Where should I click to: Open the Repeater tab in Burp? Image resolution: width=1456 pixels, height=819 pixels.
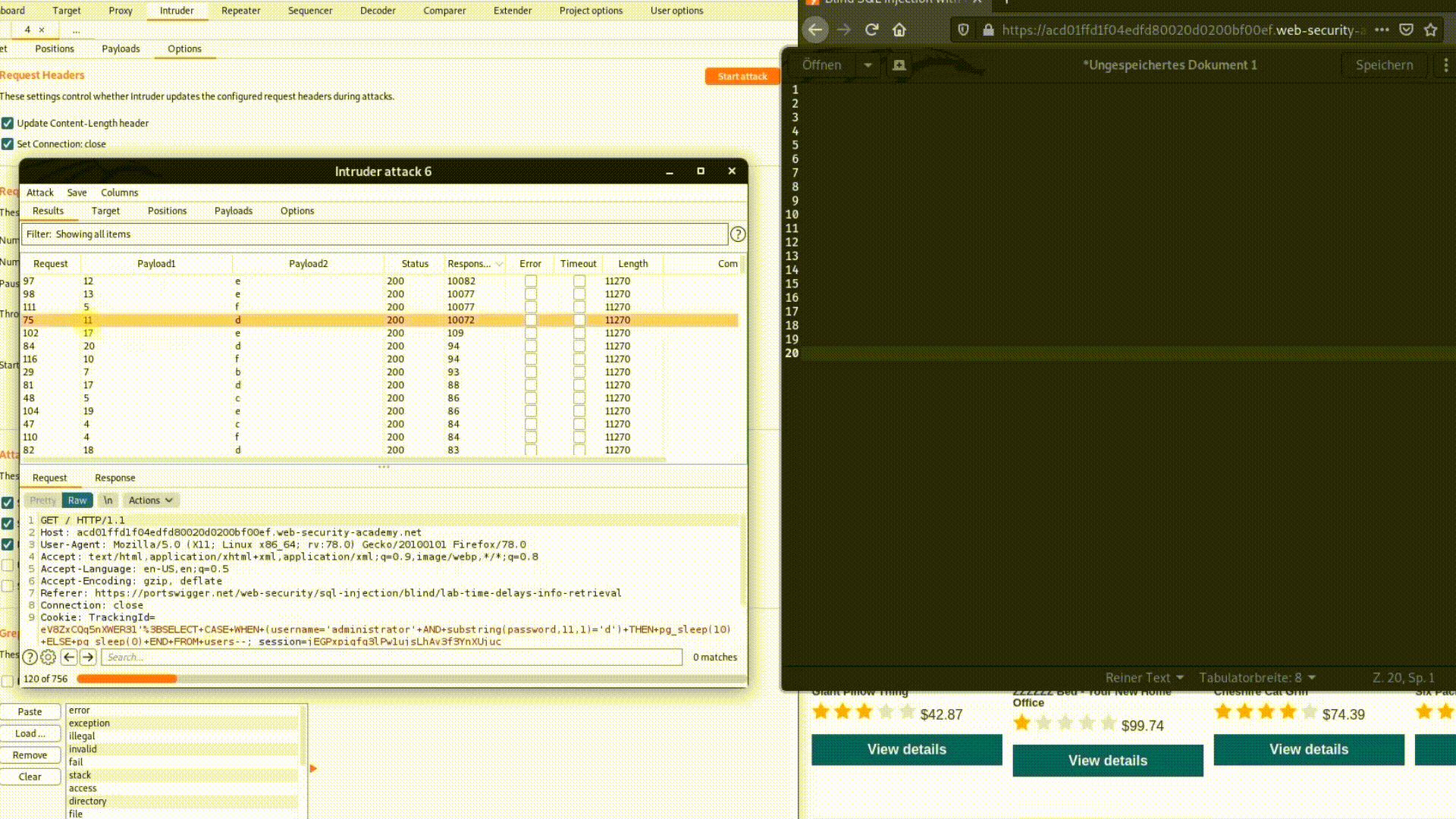[240, 11]
